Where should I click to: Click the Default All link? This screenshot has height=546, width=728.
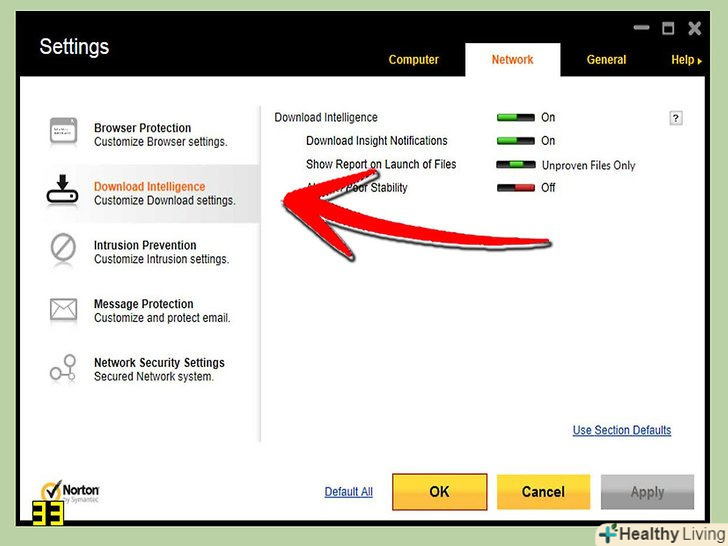349,492
